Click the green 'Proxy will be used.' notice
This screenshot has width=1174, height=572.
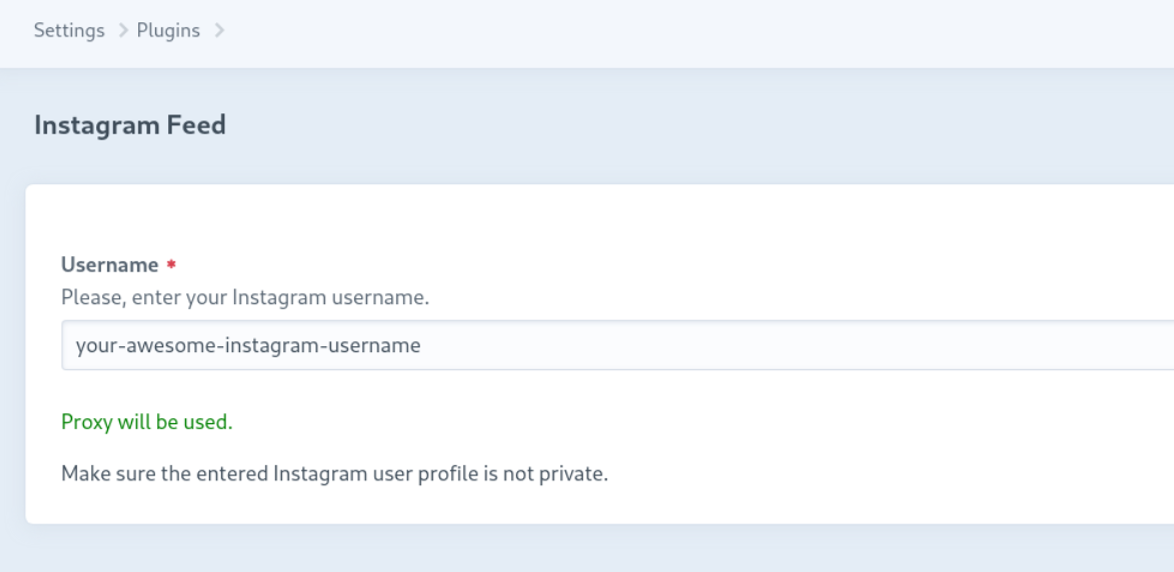[x=147, y=422]
